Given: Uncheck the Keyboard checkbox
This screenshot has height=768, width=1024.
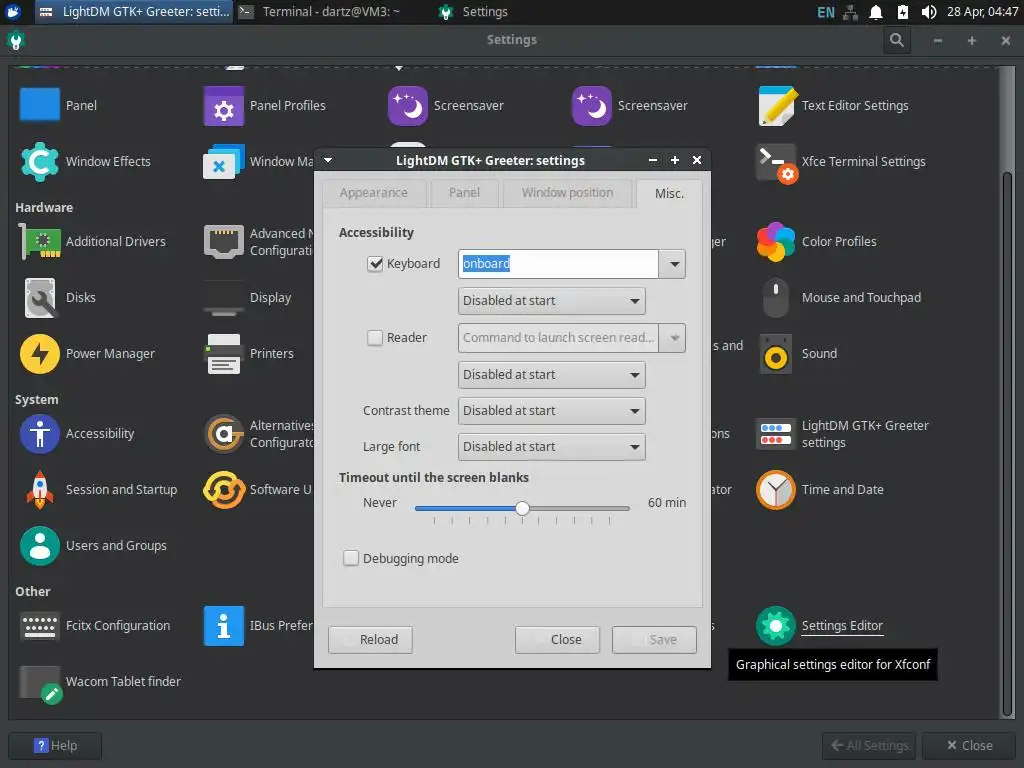Looking at the screenshot, I should coord(375,264).
